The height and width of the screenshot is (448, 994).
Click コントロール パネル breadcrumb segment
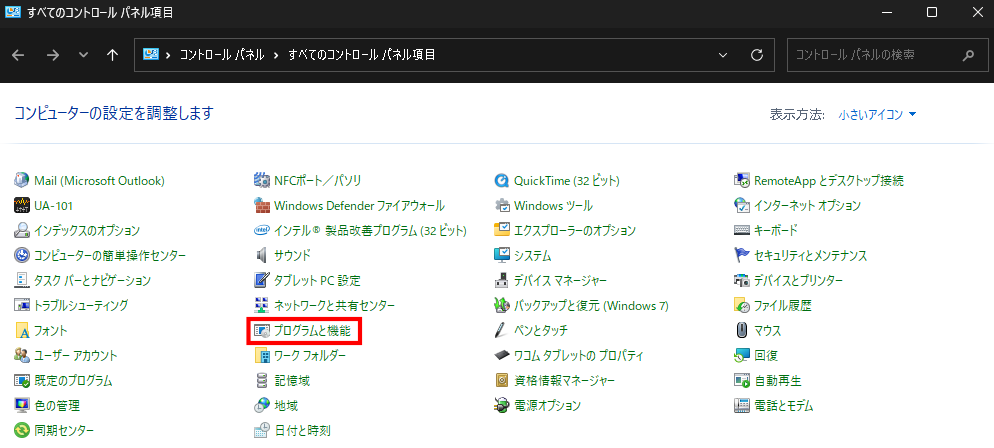tap(222, 55)
